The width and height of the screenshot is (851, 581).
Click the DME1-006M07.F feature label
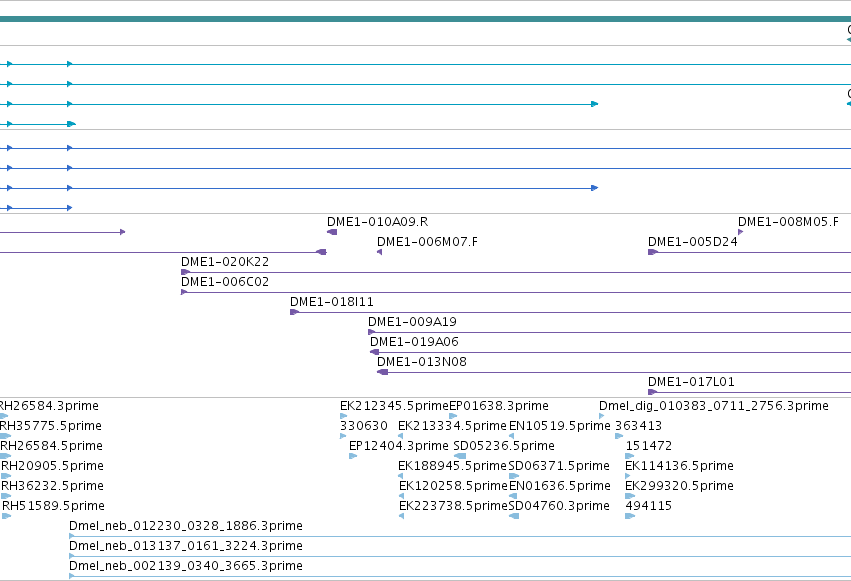click(x=427, y=242)
